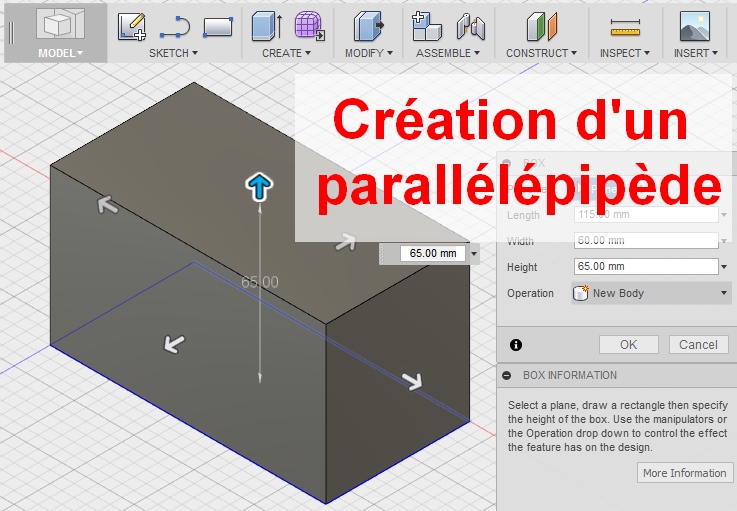Viewport: 737px width, 511px height.
Task: Open the floating dimension dropdown arrow
Action: (x=474, y=254)
